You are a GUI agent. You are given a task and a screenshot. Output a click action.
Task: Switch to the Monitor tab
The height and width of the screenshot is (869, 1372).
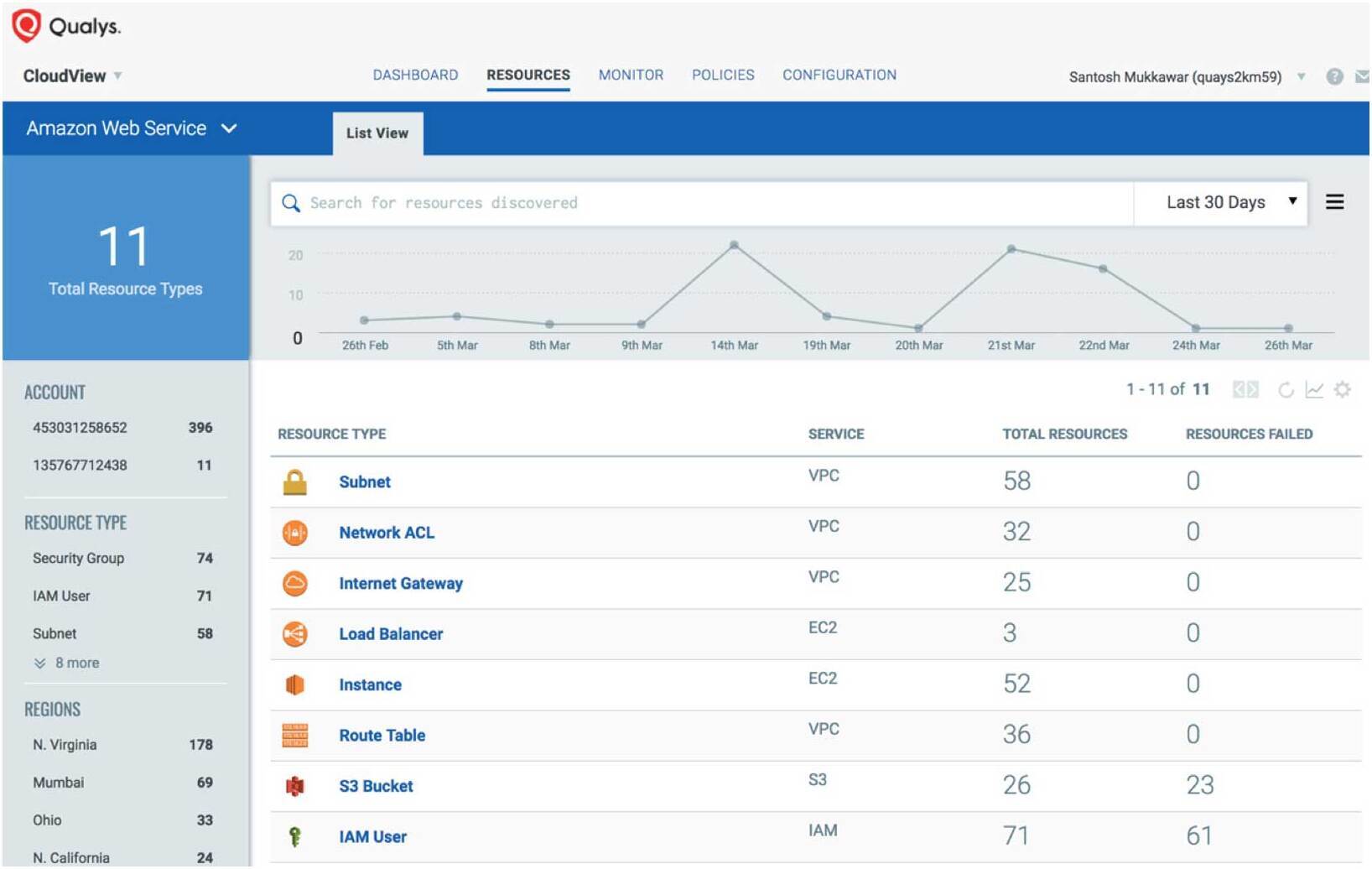631,75
